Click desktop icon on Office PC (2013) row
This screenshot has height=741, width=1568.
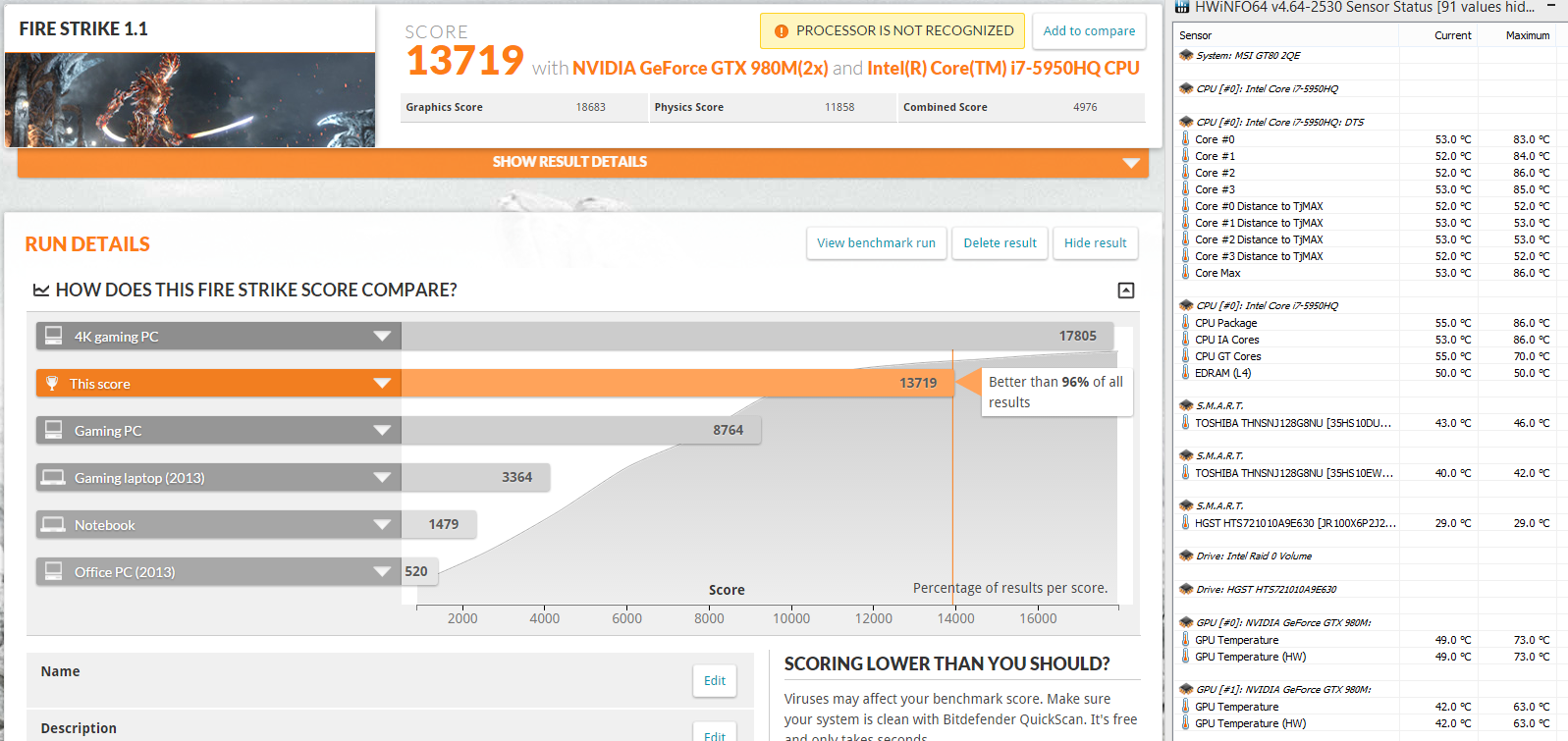[53, 571]
